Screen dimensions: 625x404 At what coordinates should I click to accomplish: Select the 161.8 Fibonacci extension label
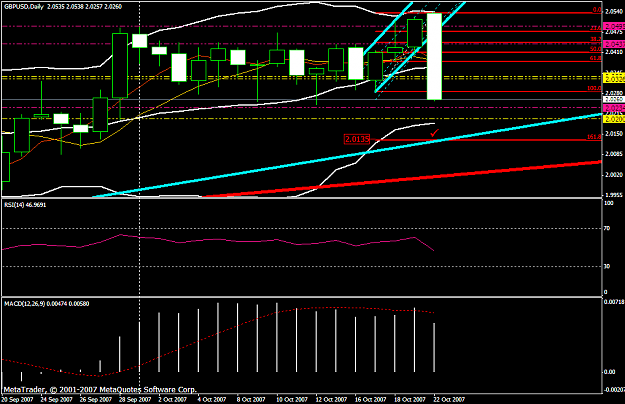coord(594,137)
